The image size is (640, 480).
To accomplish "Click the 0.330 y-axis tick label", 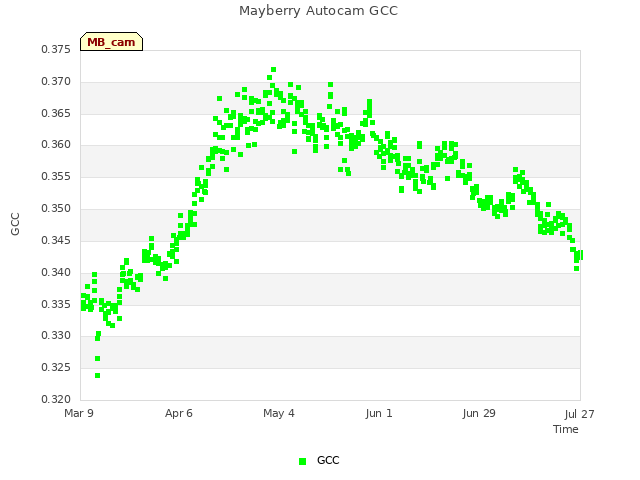I will point(56,336).
